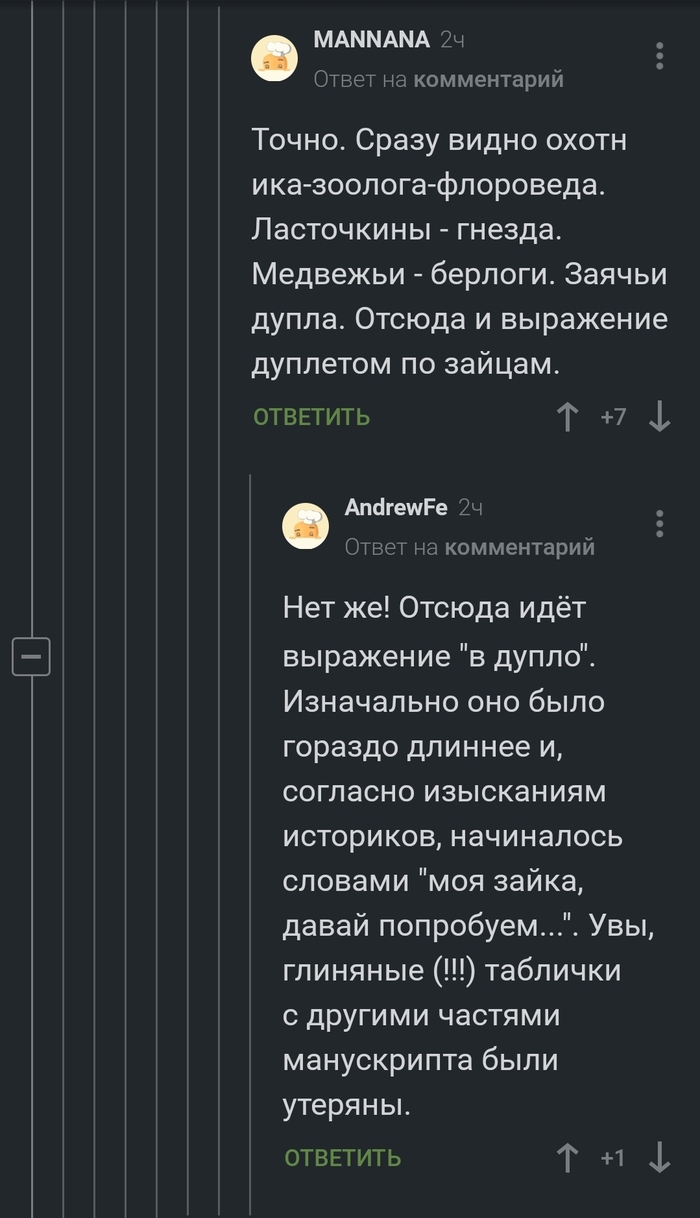The height and width of the screenshot is (1218, 700).
Task: Click the 2ч timestamp beside AndrewFe
Action: [x=470, y=508]
